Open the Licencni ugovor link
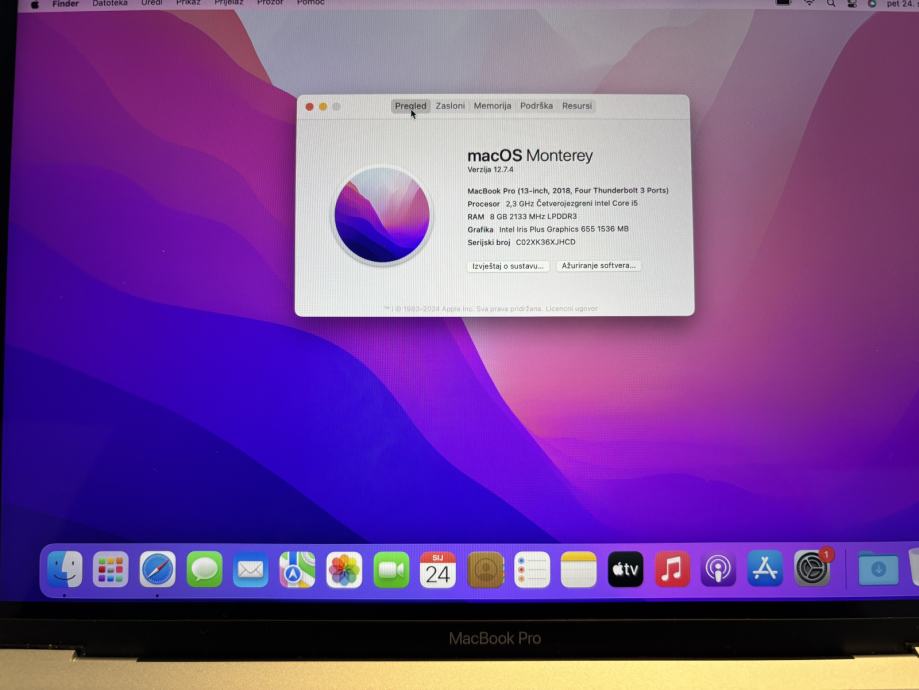 tap(571, 308)
